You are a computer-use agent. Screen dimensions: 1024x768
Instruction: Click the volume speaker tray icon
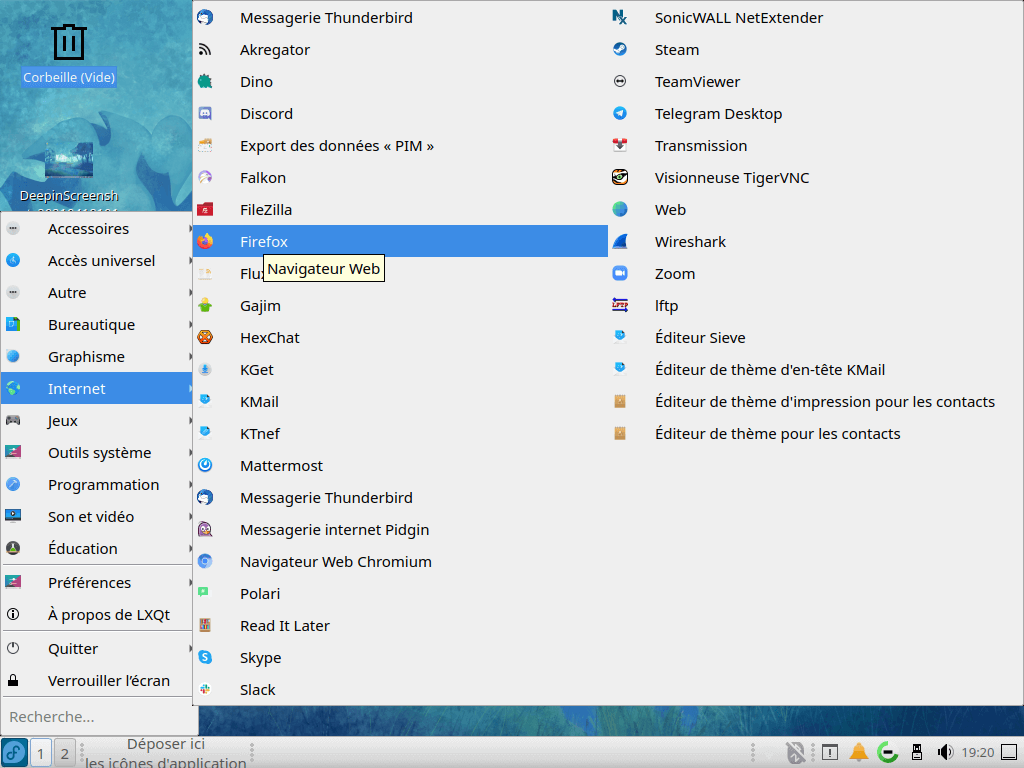tap(944, 752)
